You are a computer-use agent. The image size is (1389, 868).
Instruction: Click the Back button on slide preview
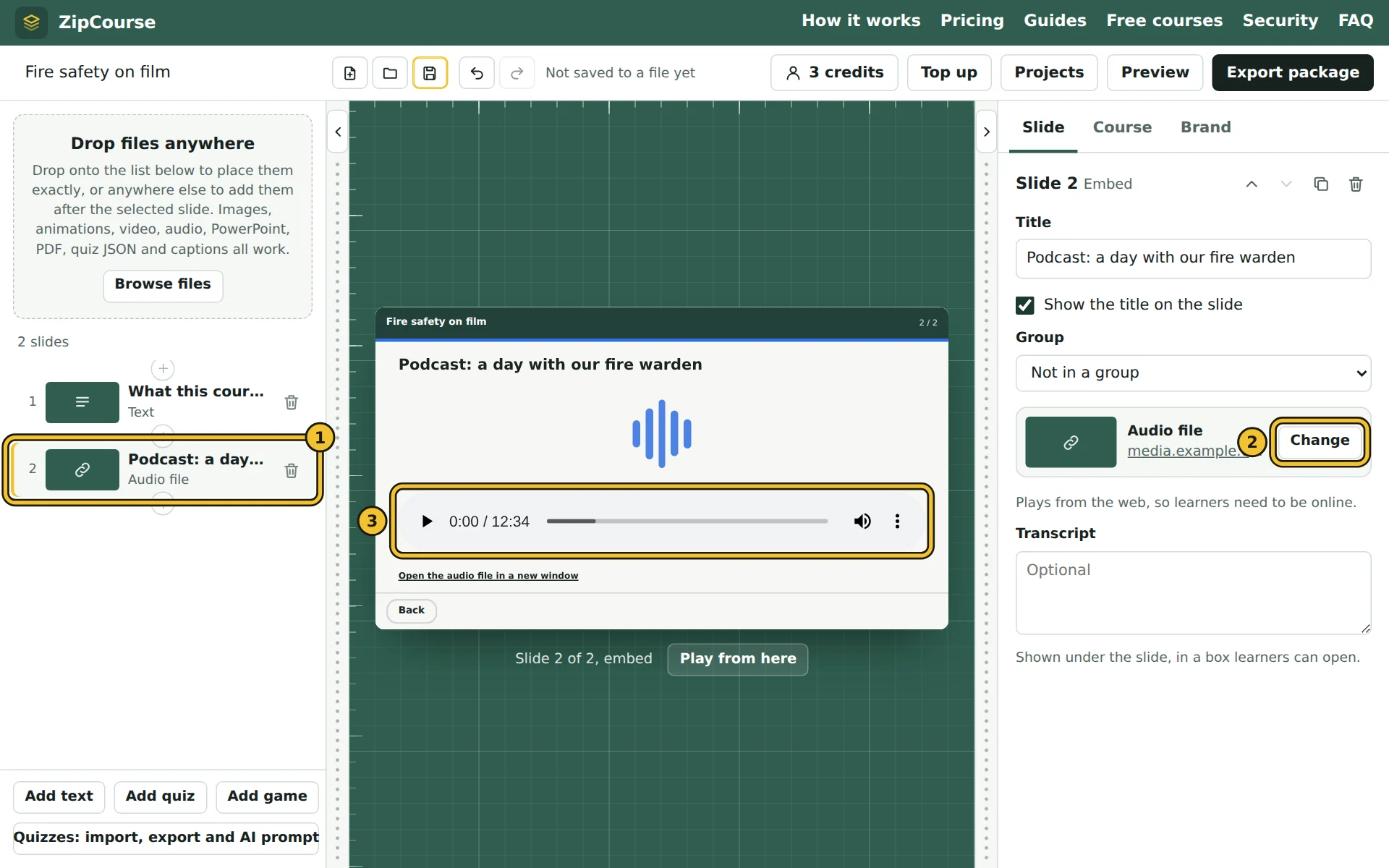pyautogui.click(x=411, y=610)
